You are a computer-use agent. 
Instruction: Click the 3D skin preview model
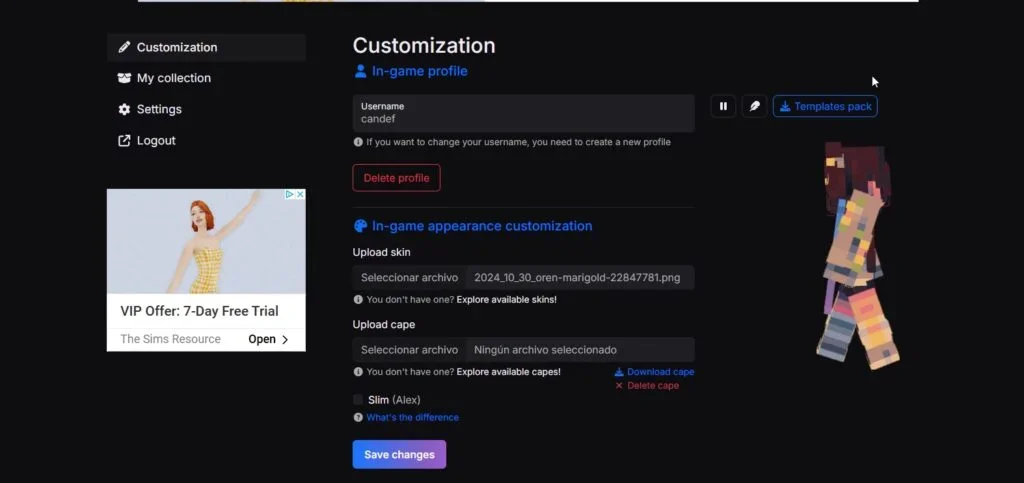click(x=856, y=255)
